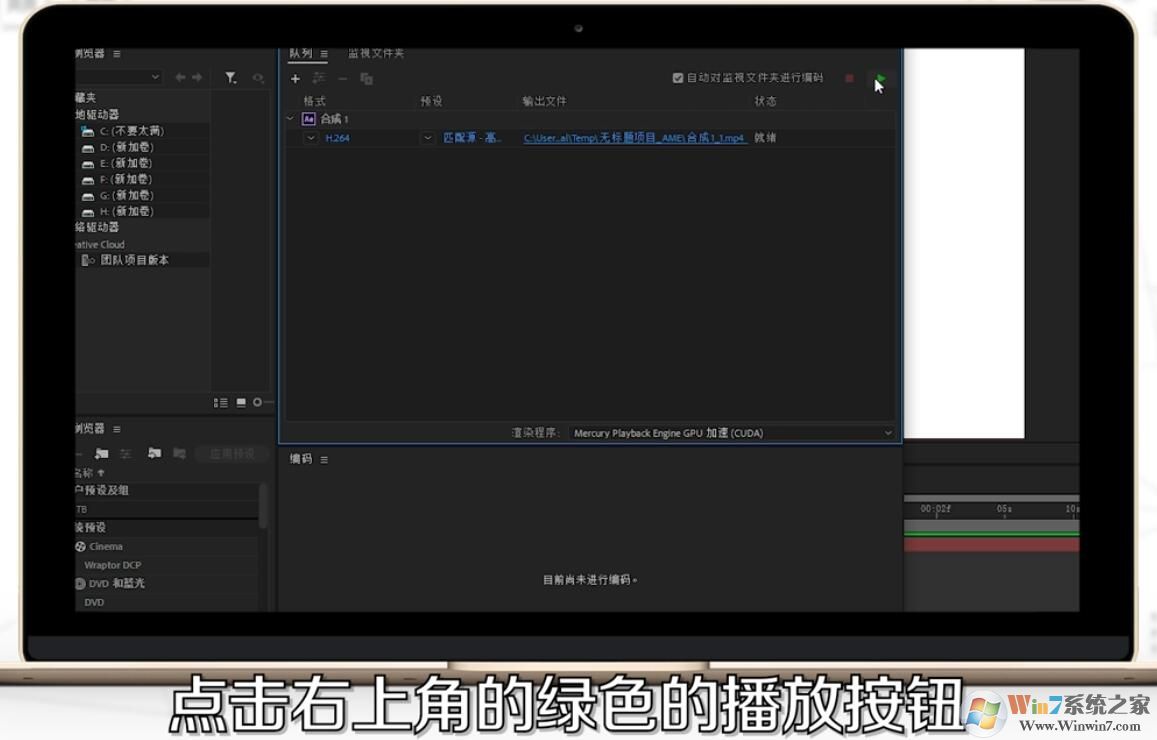This screenshot has height=740, width=1157.
Task: Click the forward arrow in media browser
Action: [x=197, y=76]
